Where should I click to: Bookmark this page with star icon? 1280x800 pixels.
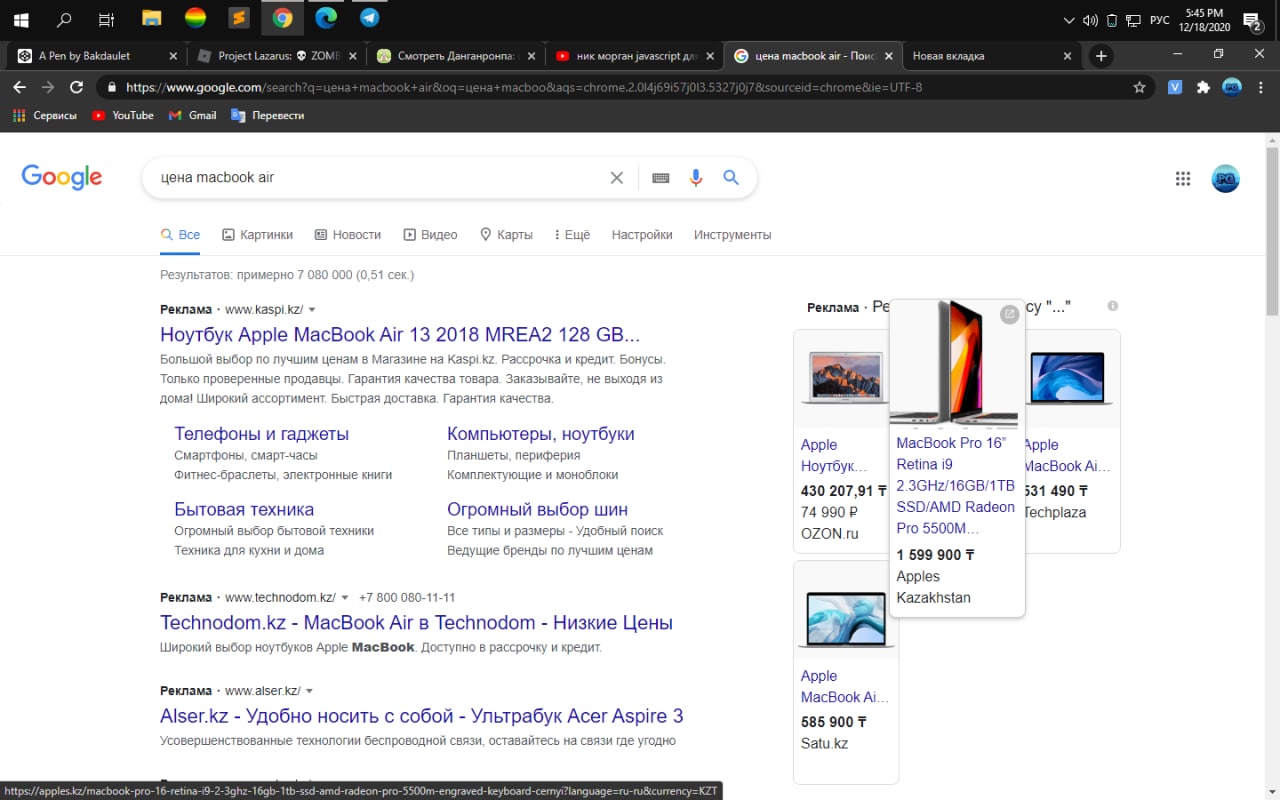click(1139, 87)
